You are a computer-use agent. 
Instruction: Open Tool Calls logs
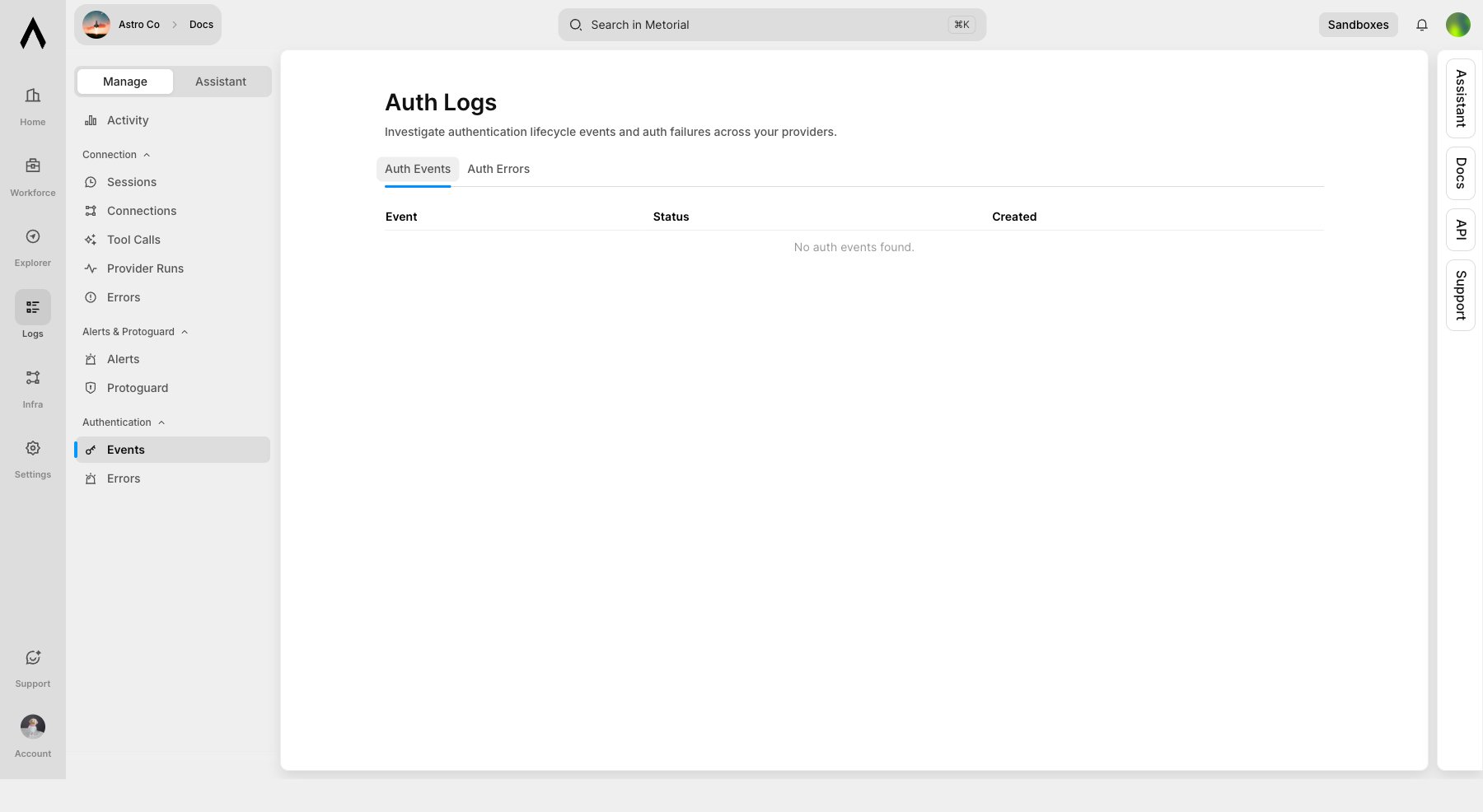coord(172,240)
